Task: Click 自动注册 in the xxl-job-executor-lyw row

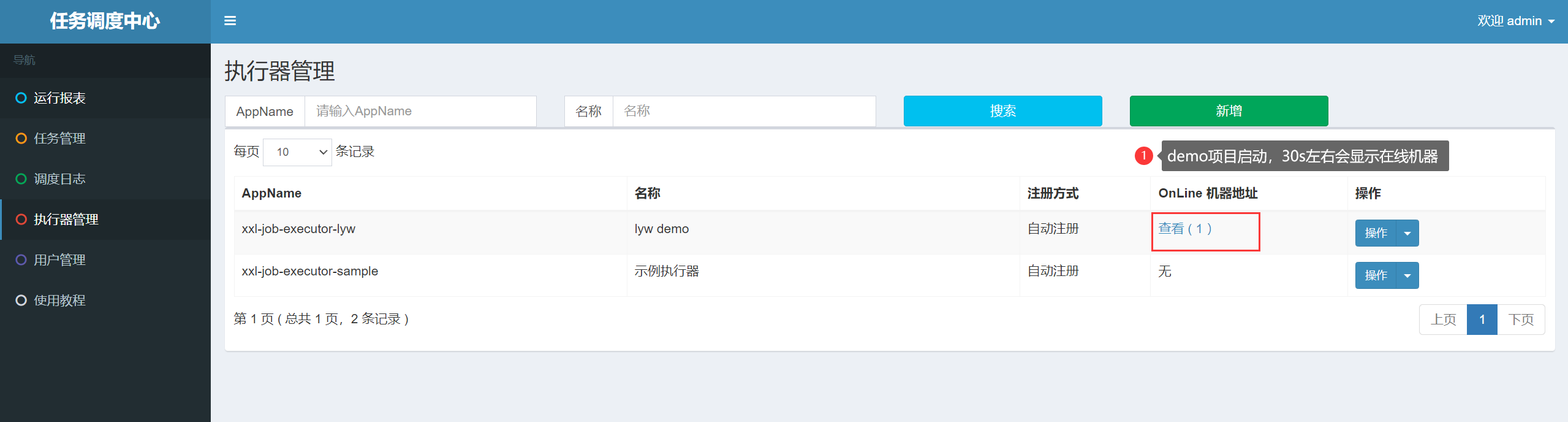Action: [1053, 229]
